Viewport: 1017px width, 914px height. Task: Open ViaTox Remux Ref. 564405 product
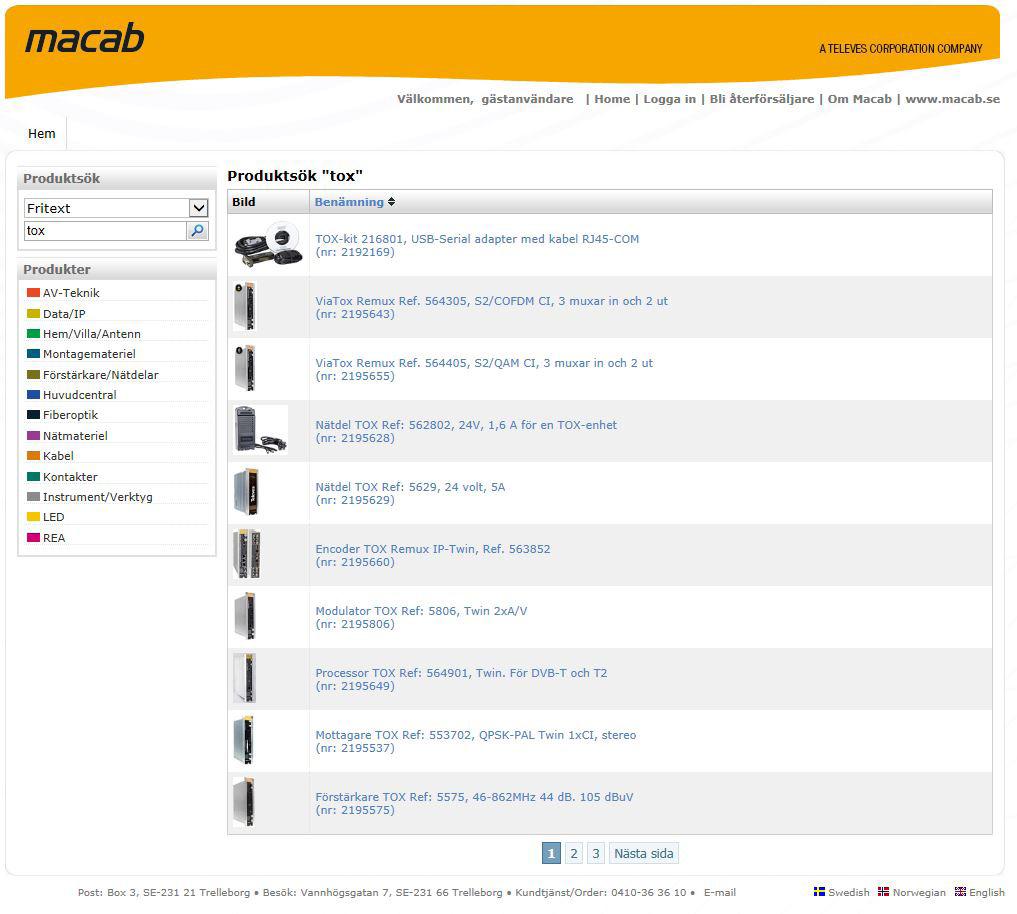tap(484, 363)
